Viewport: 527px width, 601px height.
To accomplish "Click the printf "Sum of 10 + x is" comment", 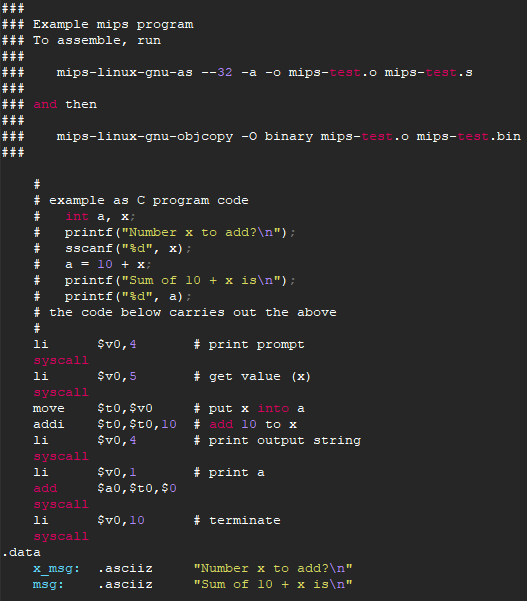I will pos(180,281).
